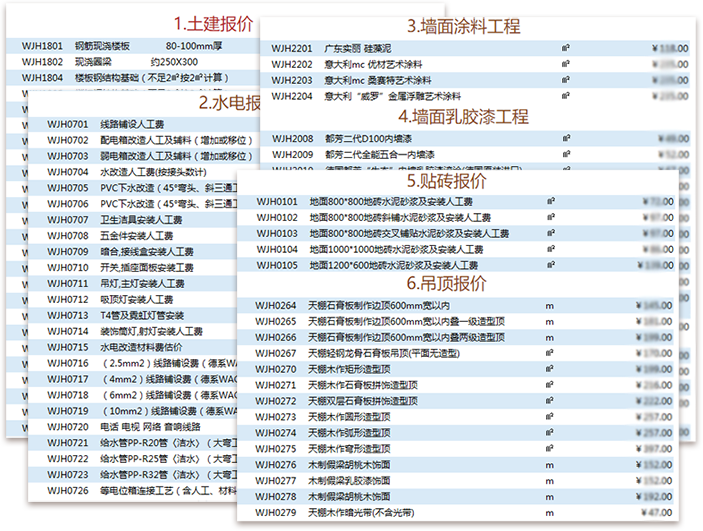Select the code cell "WJH0702"
703x531 pixels.
[x=68, y=140]
